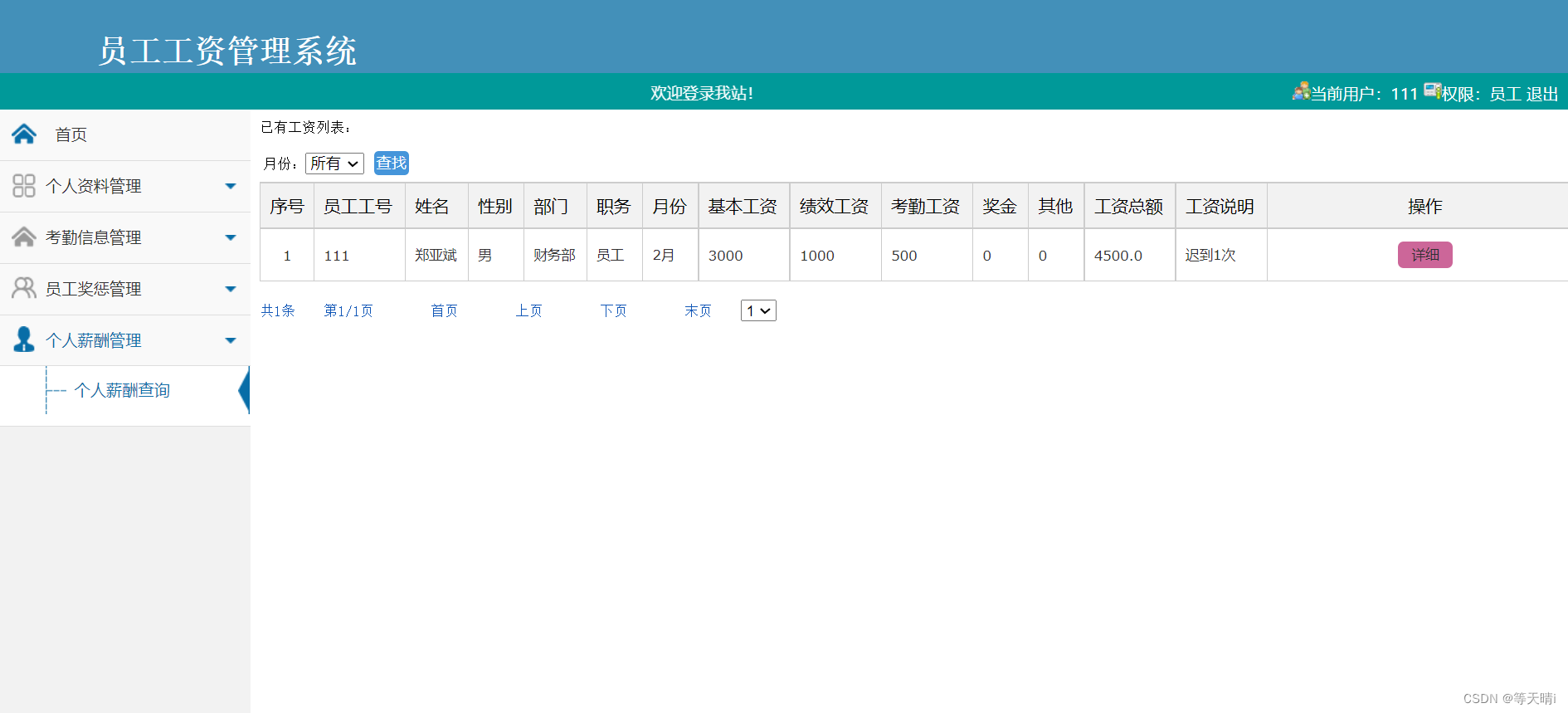
Task: Click the department cell 财务部
Action: pyautogui.click(x=554, y=255)
